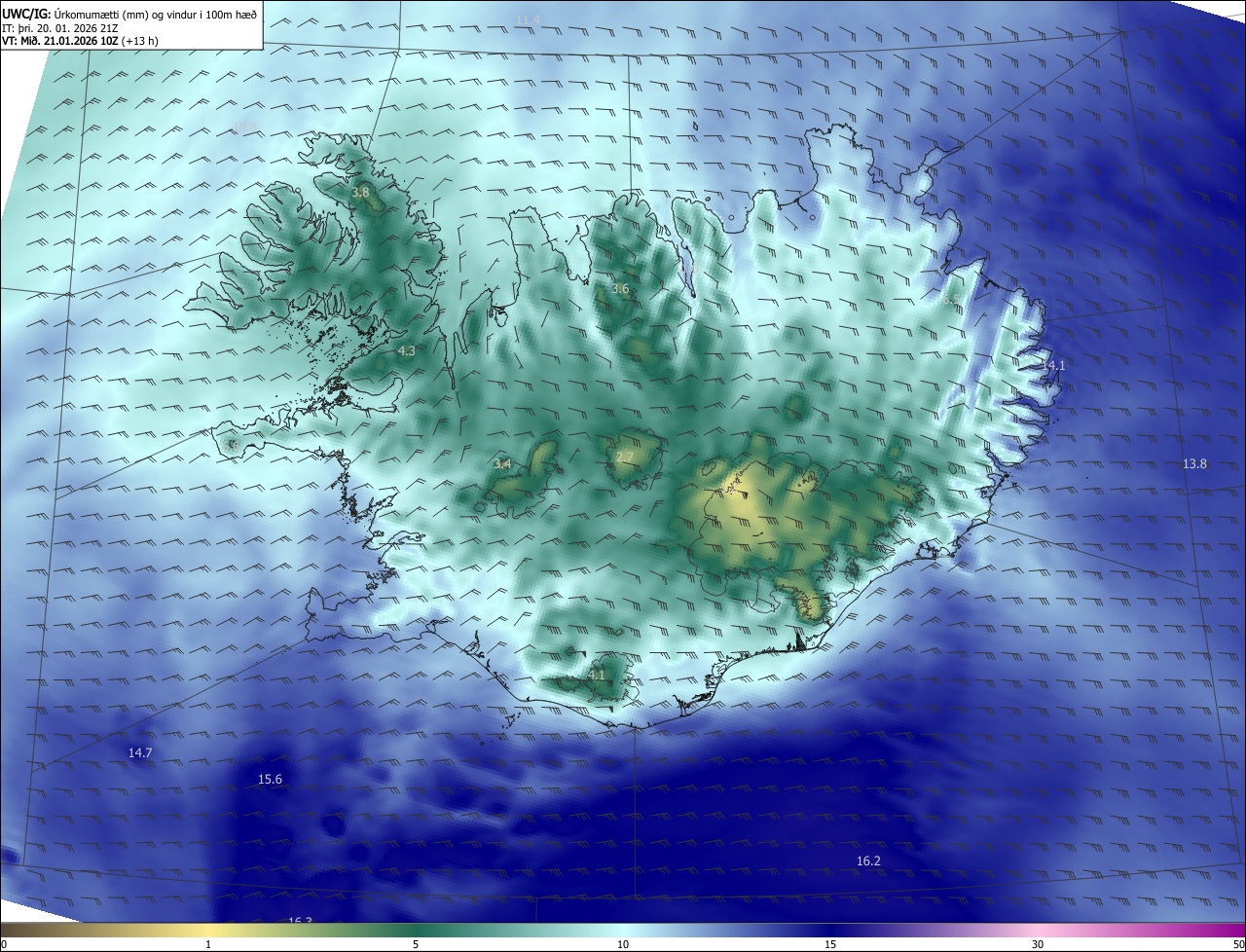
Task: Click the map value label 14.1
Action: [1053, 366]
